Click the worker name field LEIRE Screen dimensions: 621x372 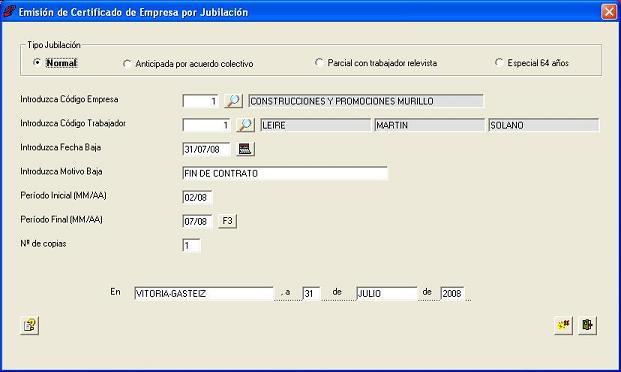click(316, 126)
